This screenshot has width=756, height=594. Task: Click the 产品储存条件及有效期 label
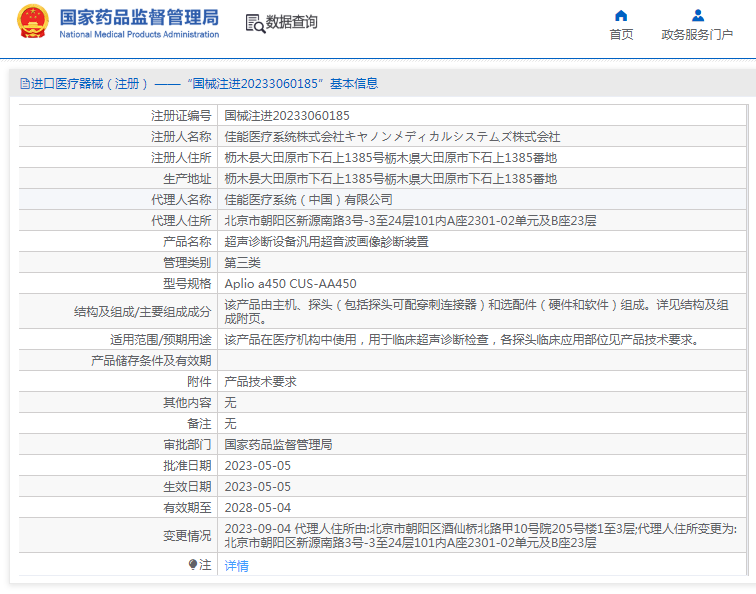(151, 361)
